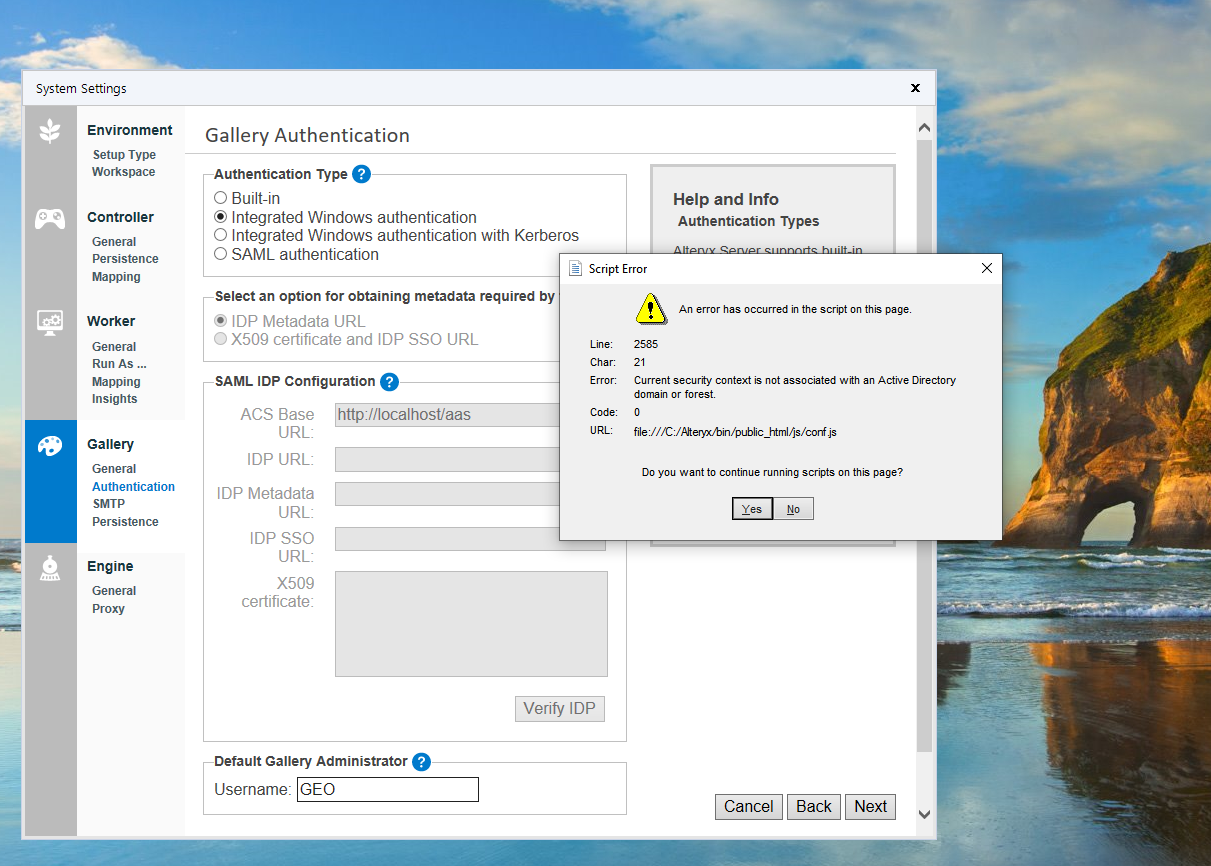This screenshot has height=866, width=1211.
Task: Click Yes to continue running scripts
Action: (751, 508)
